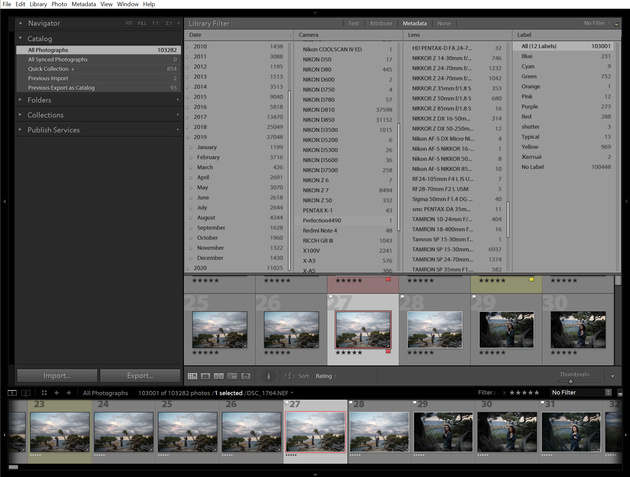Click the filmstrip horizontal scrollbar handle

pyautogui.click(x=13, y=467)
